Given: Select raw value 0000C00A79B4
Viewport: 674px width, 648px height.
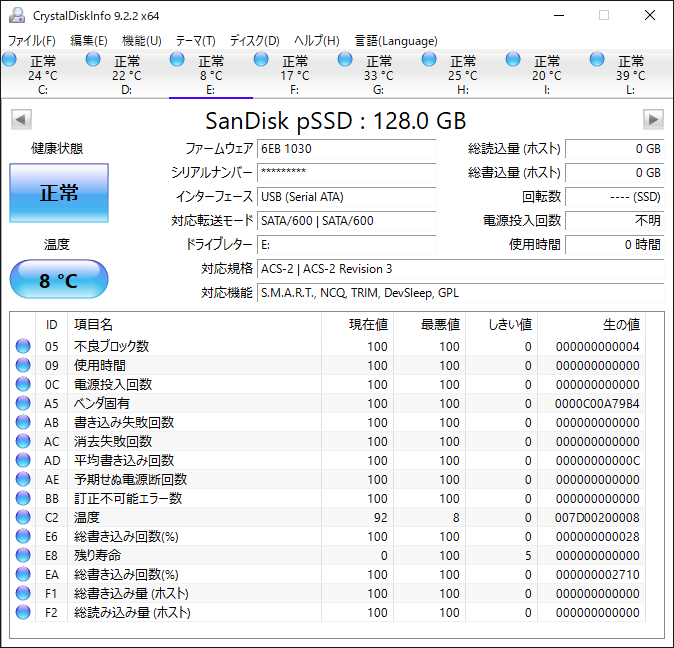Looking at the screenshot, I should [x=597, y=403].
